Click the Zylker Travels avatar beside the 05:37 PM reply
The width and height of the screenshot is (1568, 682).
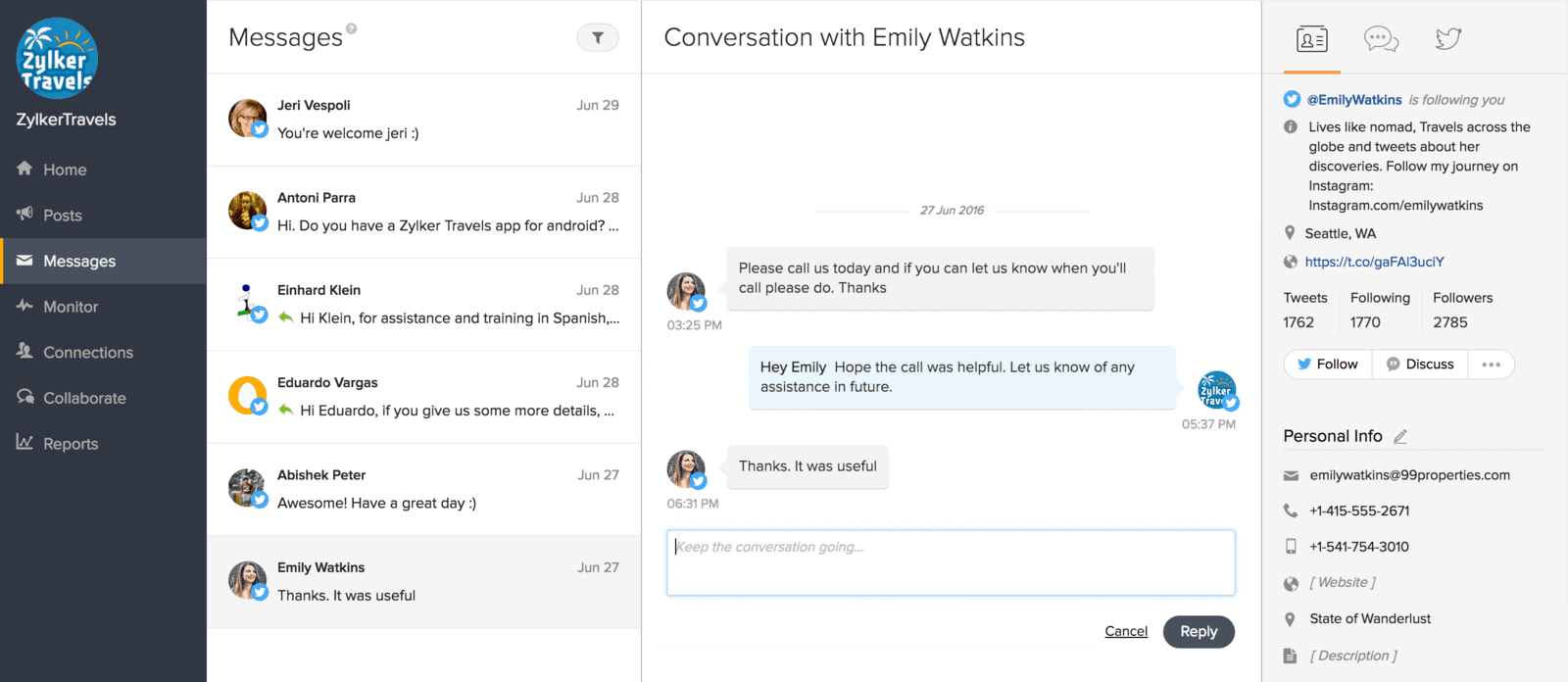click(1216, 391)
